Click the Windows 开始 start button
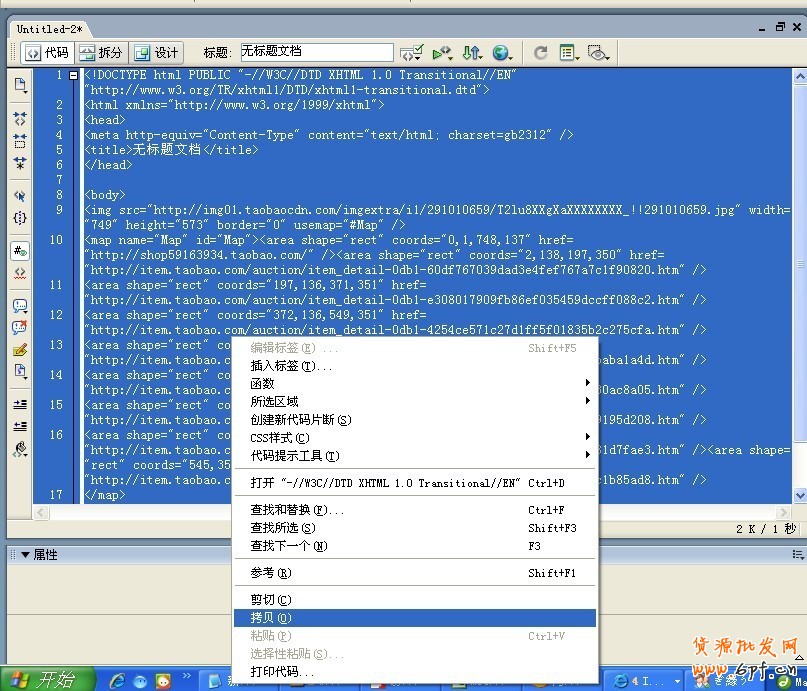This screenshot has width=807, height=691. [x=44, y=680]
